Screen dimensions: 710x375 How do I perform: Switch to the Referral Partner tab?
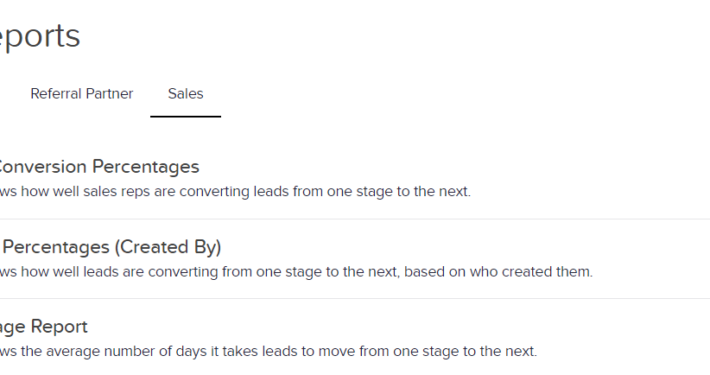tap(82, 94)
